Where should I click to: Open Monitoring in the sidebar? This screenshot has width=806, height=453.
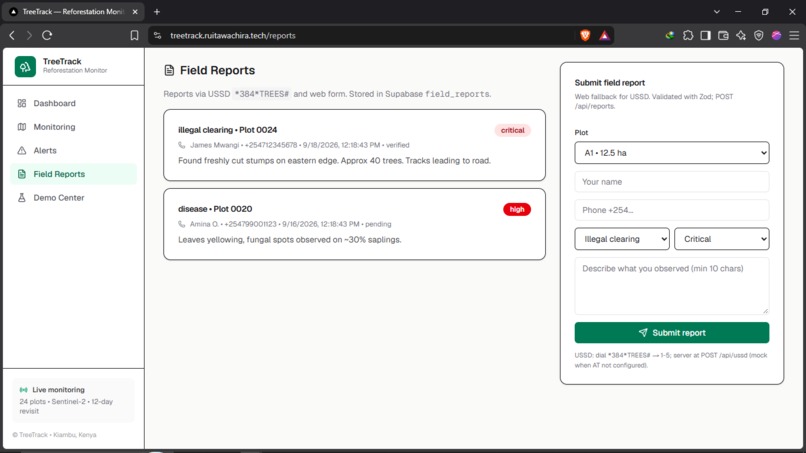click(x=74, y=127)
